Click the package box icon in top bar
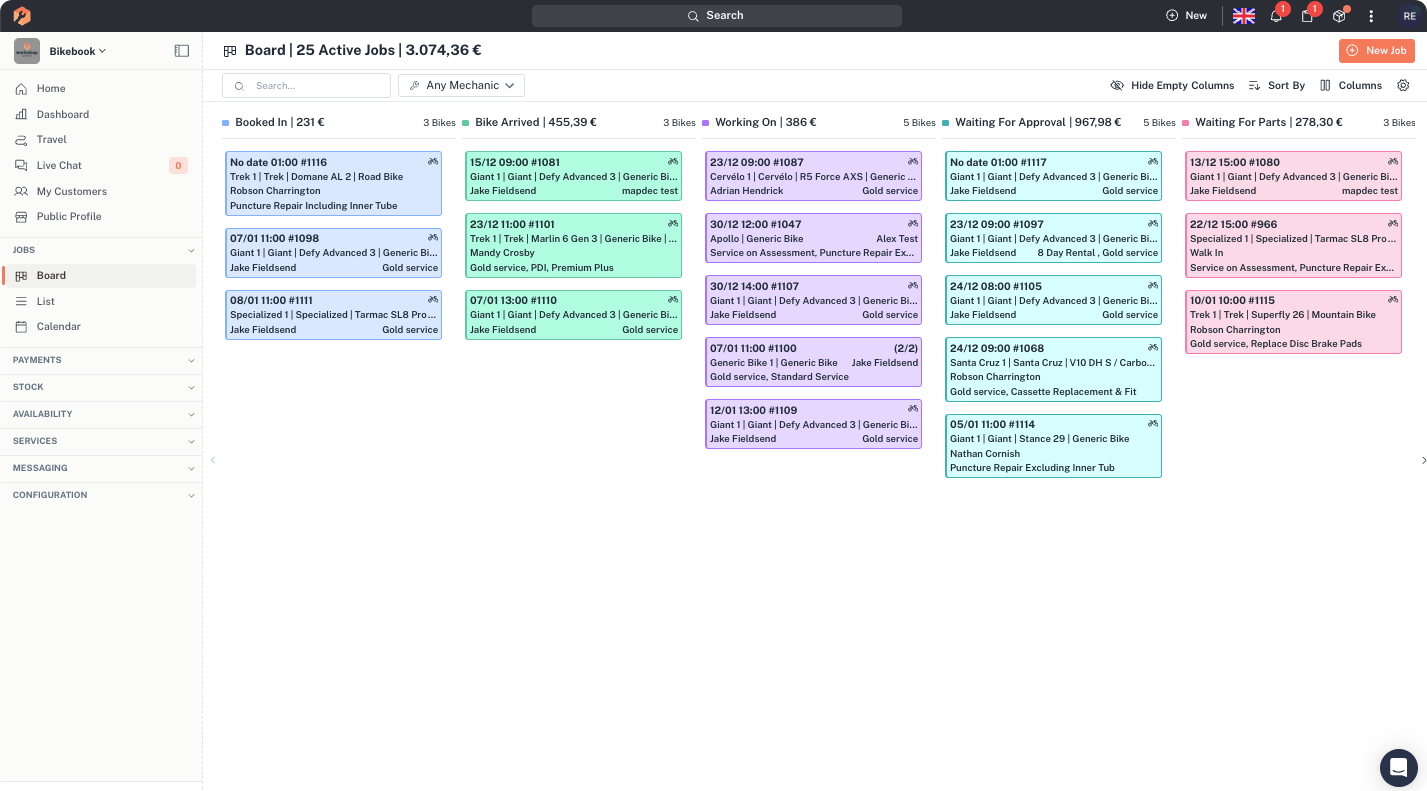This screenshot has height=791, width=1427. [1339, 16]
